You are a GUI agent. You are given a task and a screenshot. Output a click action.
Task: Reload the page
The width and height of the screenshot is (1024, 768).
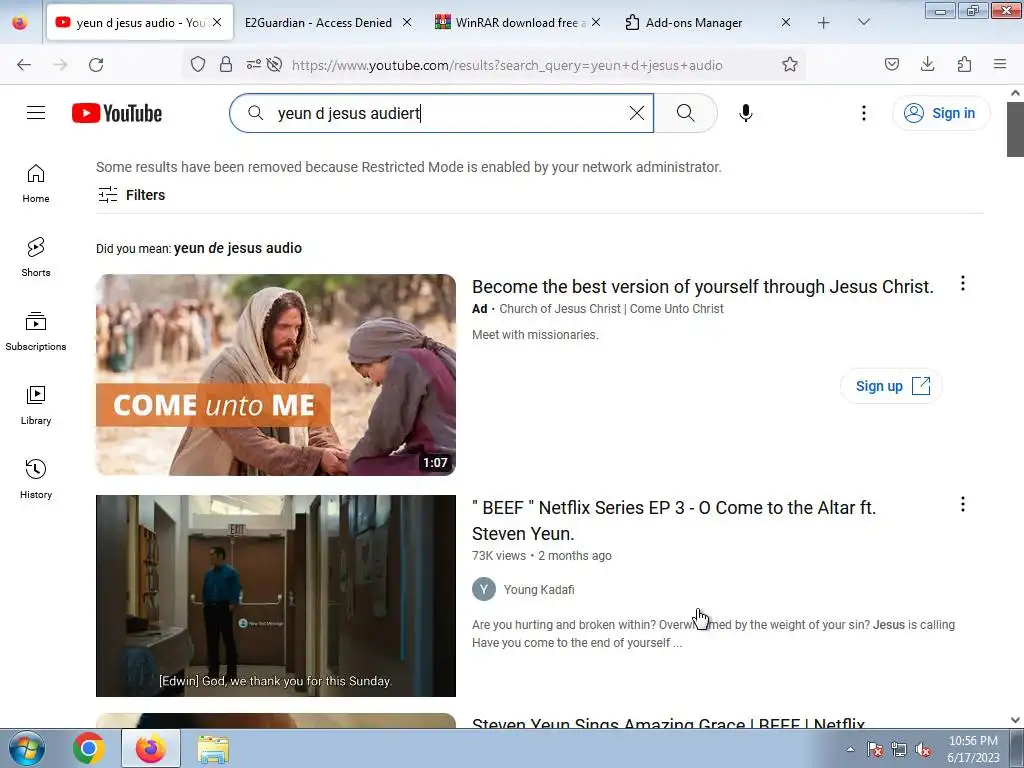tap(96, 65)
